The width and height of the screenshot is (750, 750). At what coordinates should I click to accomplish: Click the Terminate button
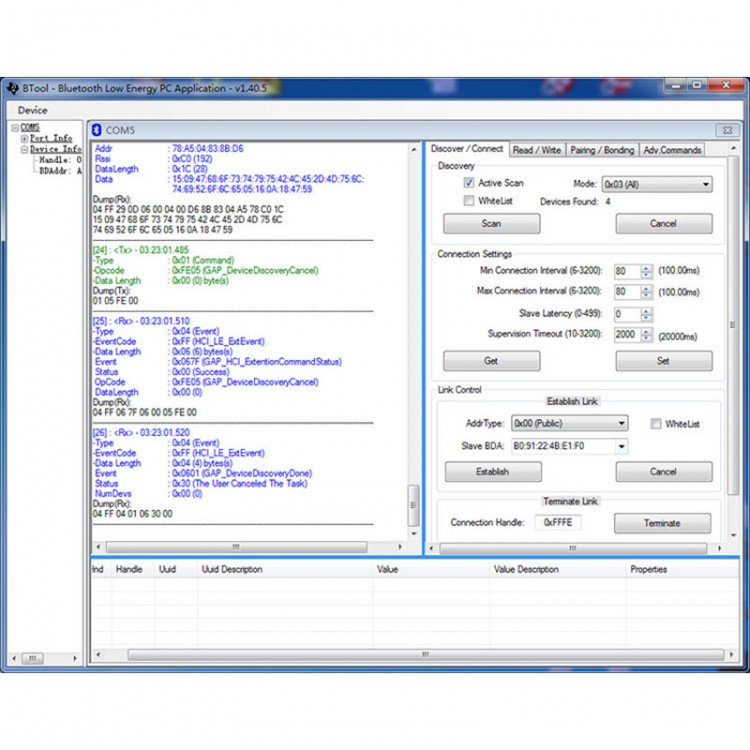click(662, 523)
